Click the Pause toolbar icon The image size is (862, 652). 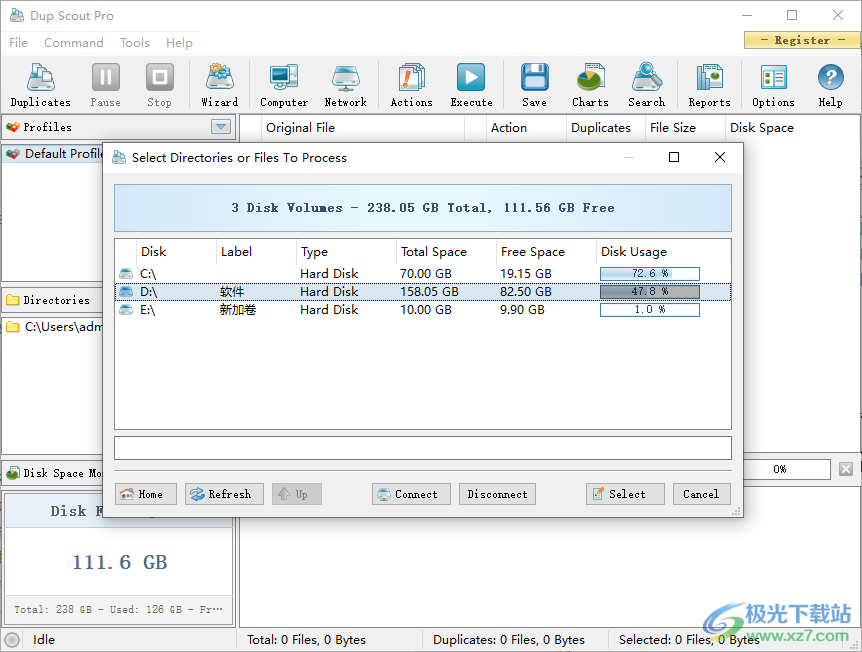(106, 85)
